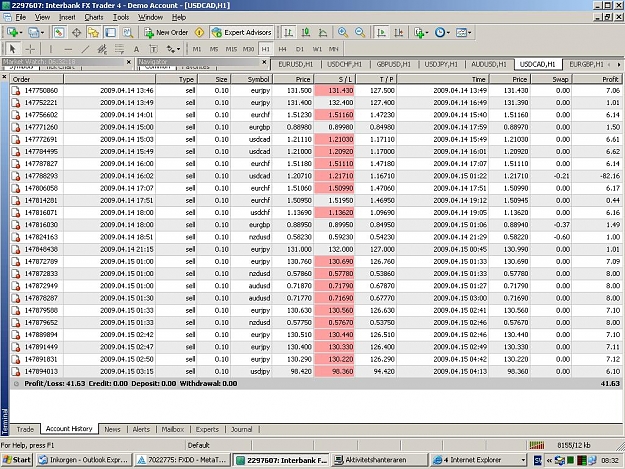Draw horizontal line tool
The width and height of the screenshot is (625, 469).
coord(68,49)
